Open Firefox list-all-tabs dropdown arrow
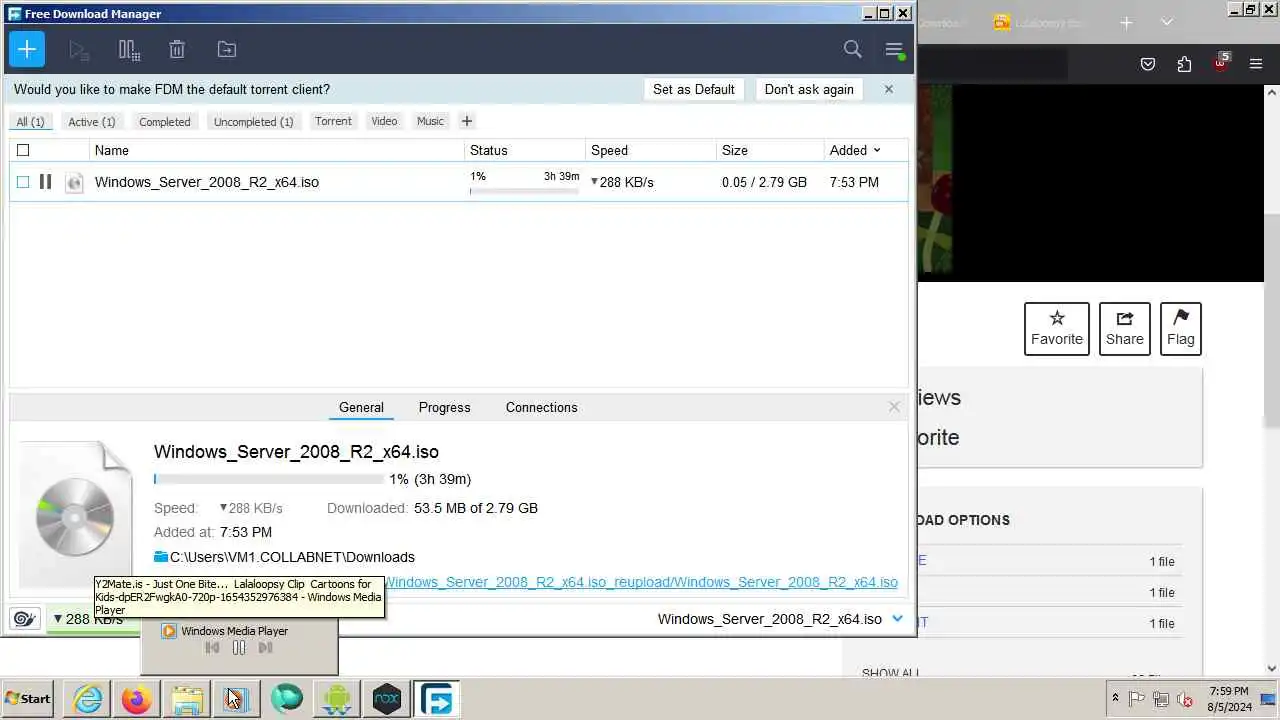 click(x=1166, y=22)
